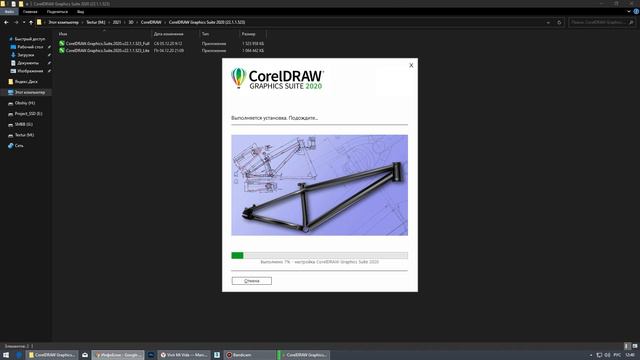Click 'CorelDRAW' breadcrumb in address bar
This screenshot has height=360, width=640.
click(x=151, y=22)
